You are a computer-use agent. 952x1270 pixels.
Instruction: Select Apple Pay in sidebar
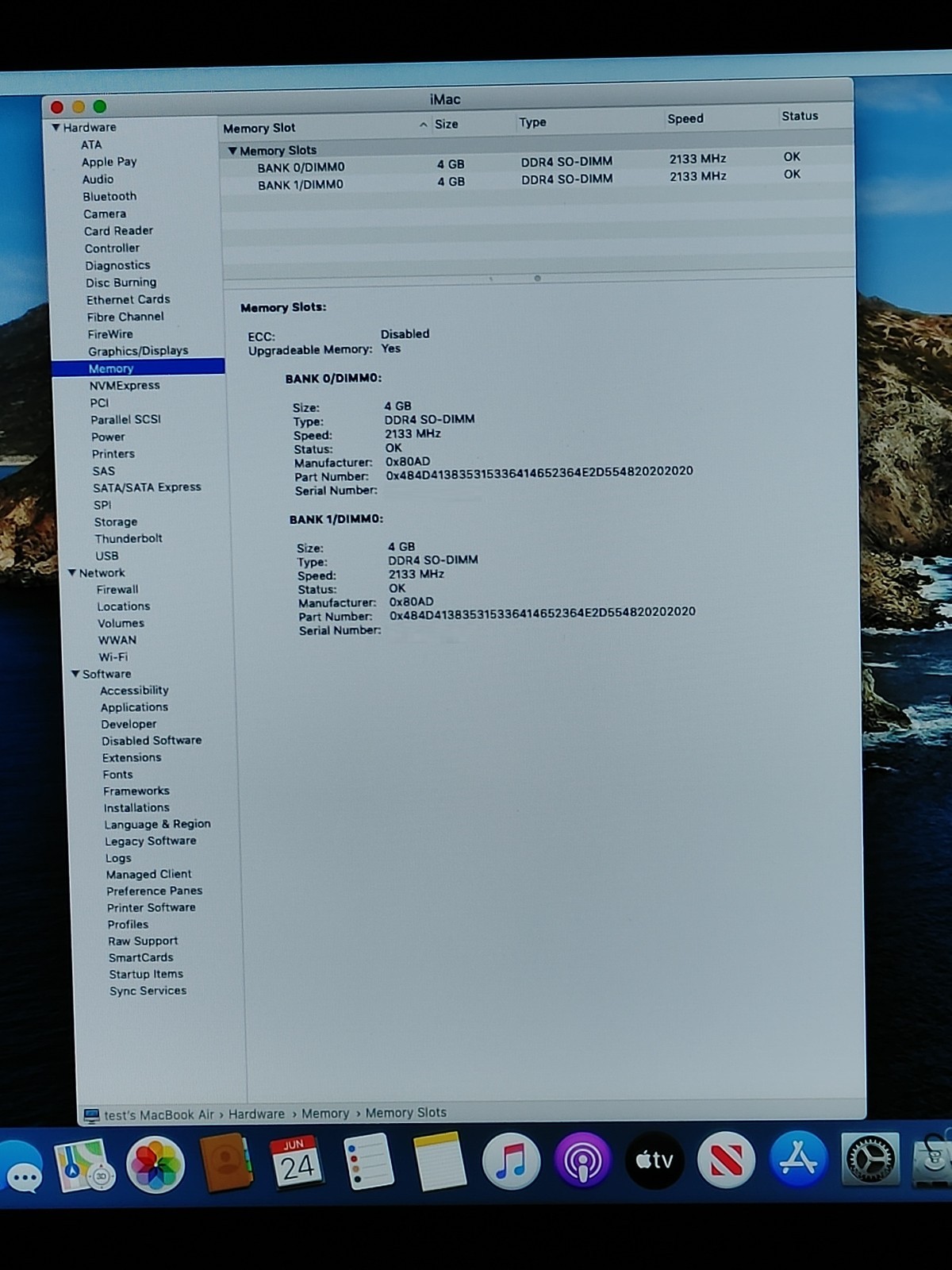(109, 162)
